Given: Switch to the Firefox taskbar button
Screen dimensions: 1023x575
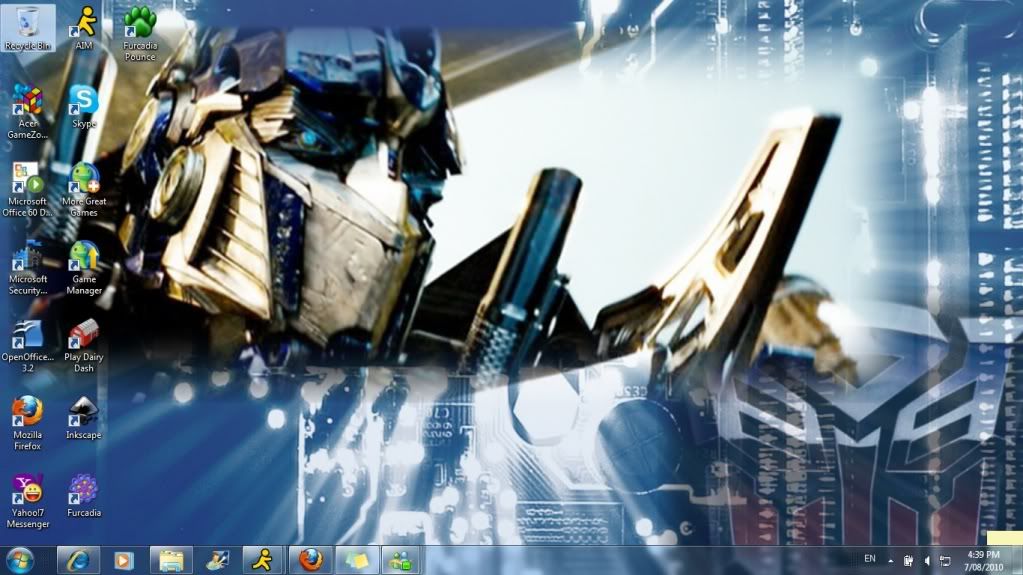Looking at the screenshot, I should click(x=310, y=560).
